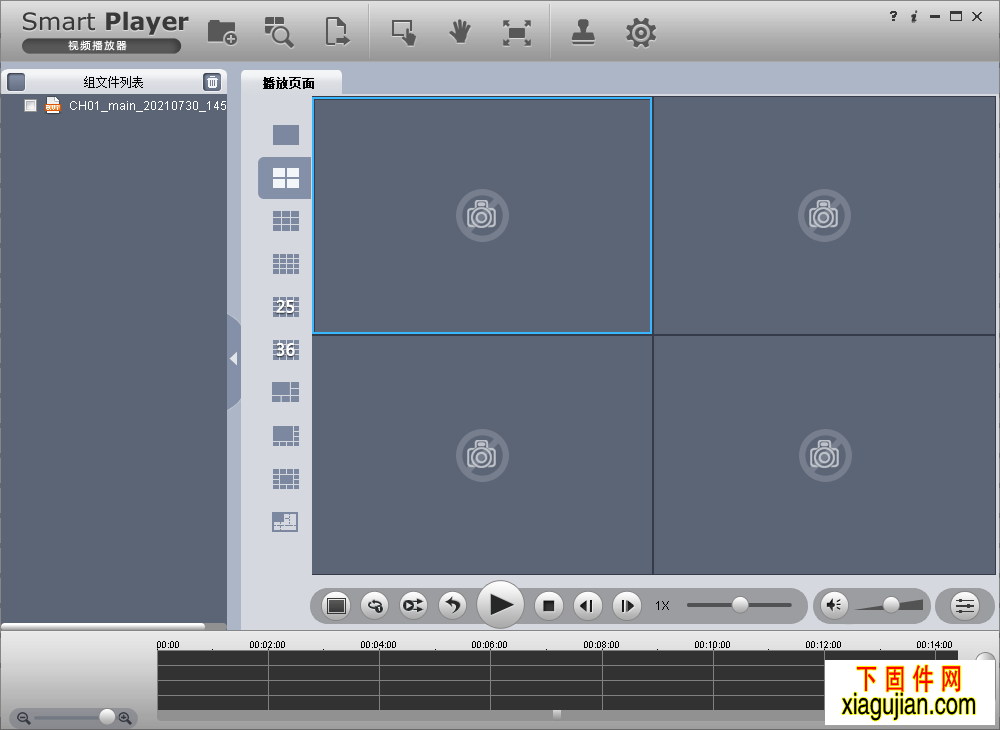Image resolution: width=1000 pixels, height=730 pixels.
Task: Choose the custom split layout icon
Action: tap(285, 522)
